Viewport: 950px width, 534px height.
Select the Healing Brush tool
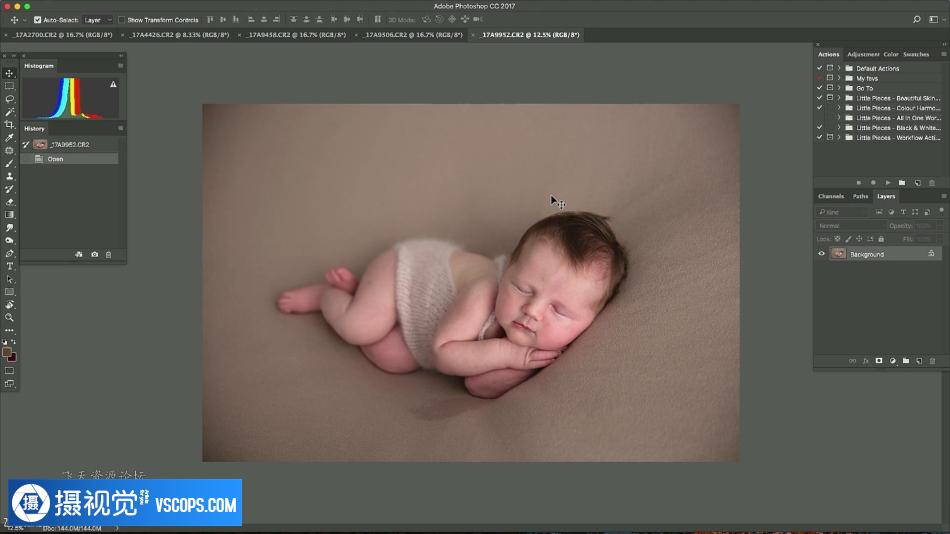tap(9, 150)
